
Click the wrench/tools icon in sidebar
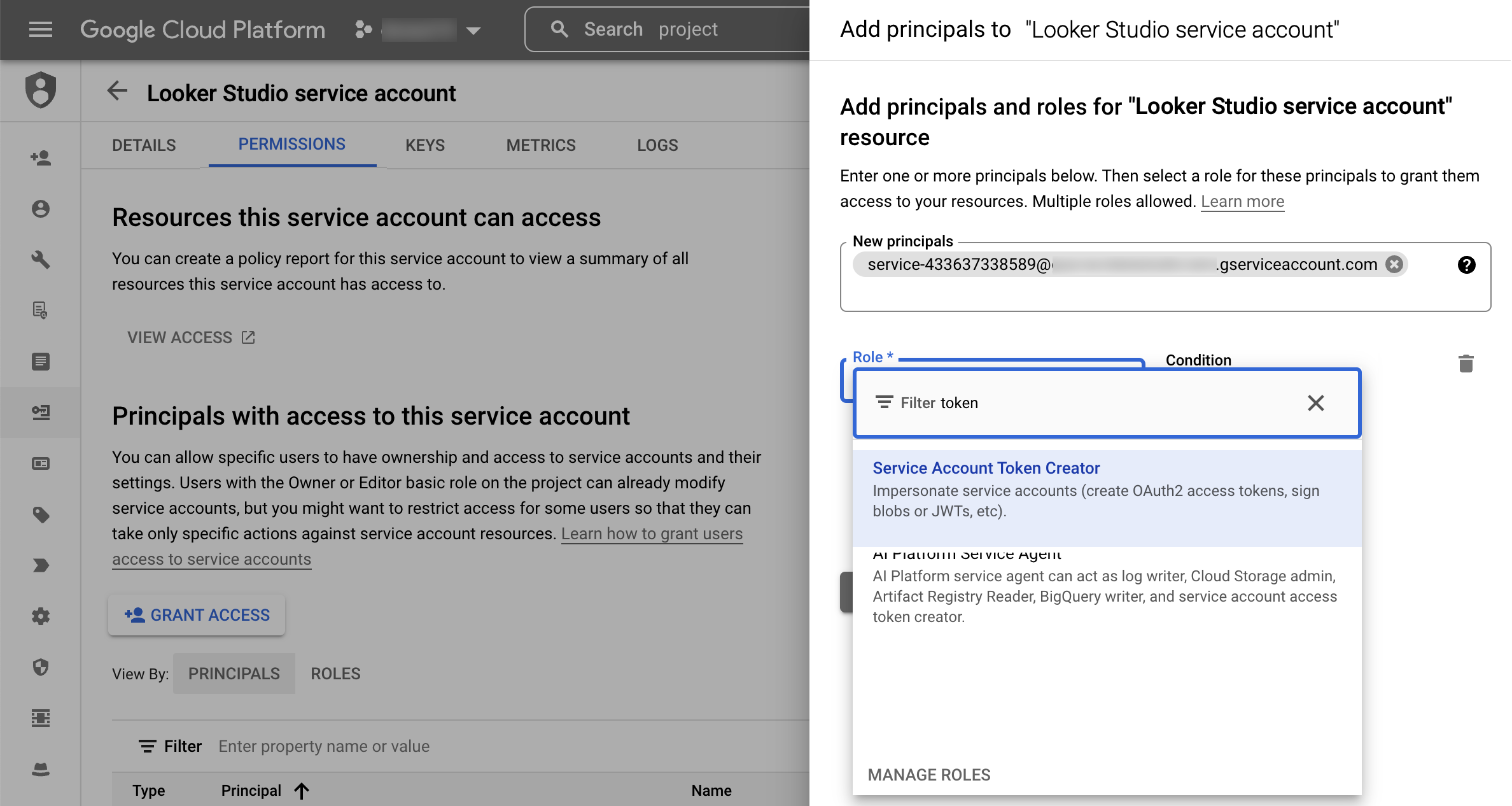point(41,259)
